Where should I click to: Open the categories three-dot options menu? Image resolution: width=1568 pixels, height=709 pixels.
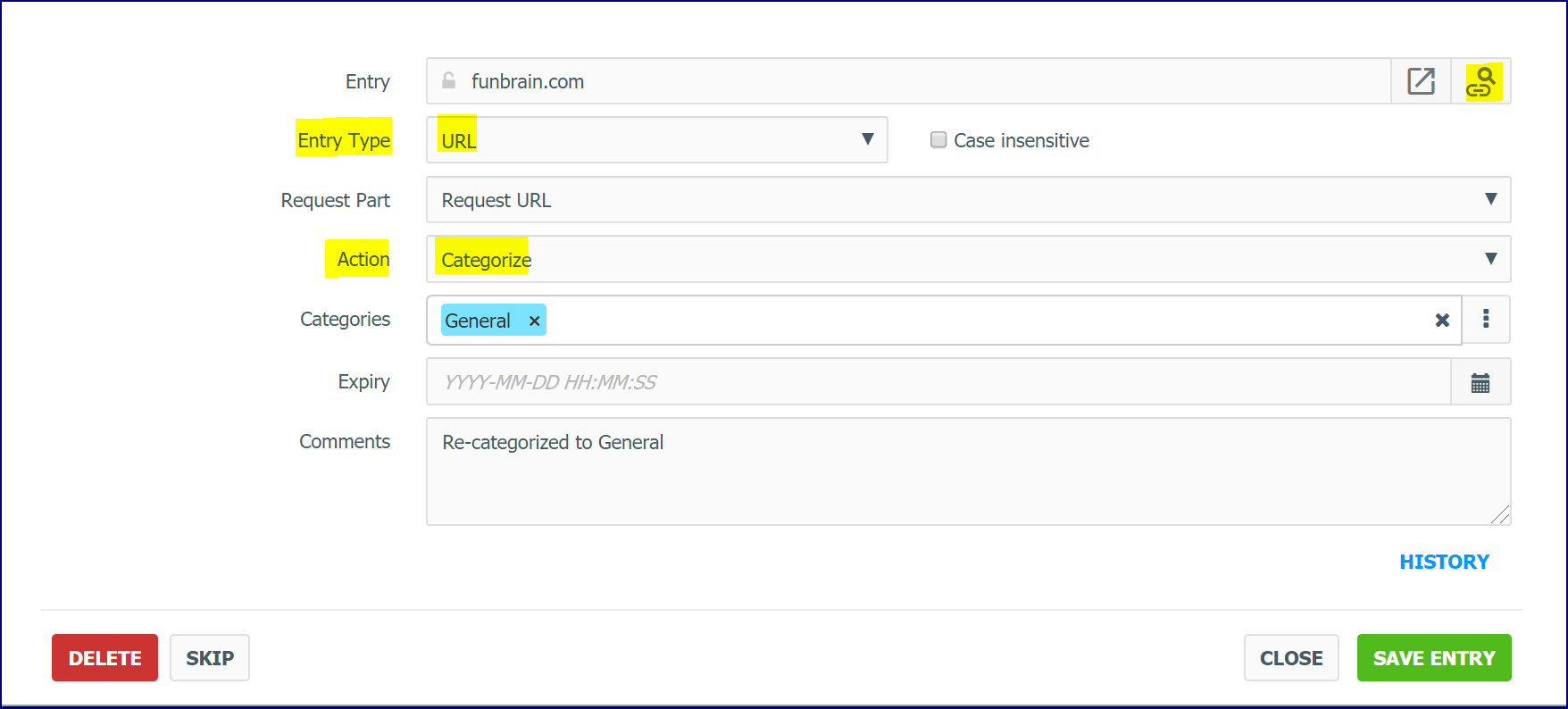coord(1486,319)
